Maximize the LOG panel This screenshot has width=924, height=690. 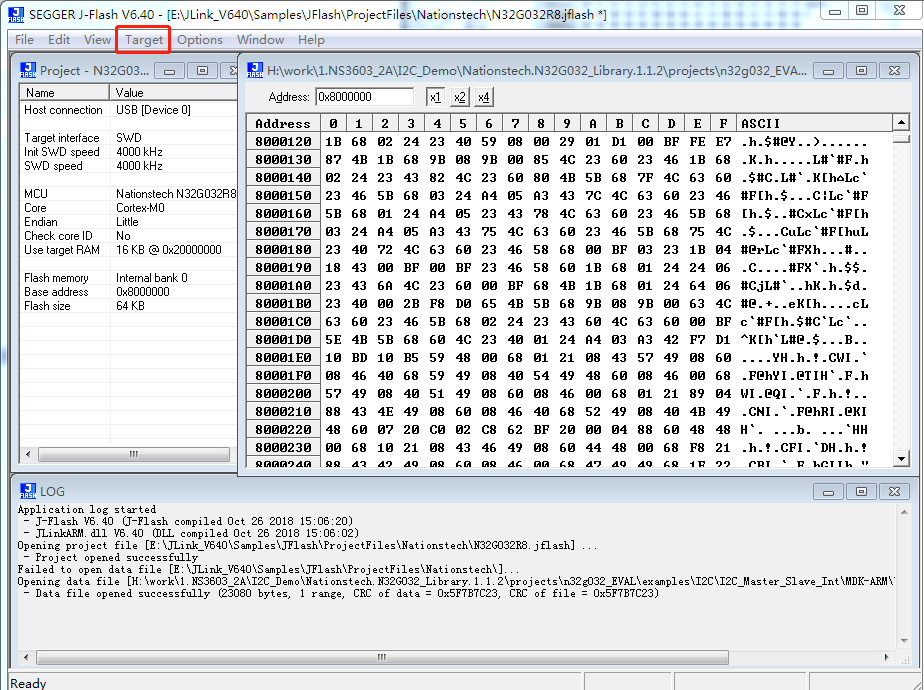point(861,491)
